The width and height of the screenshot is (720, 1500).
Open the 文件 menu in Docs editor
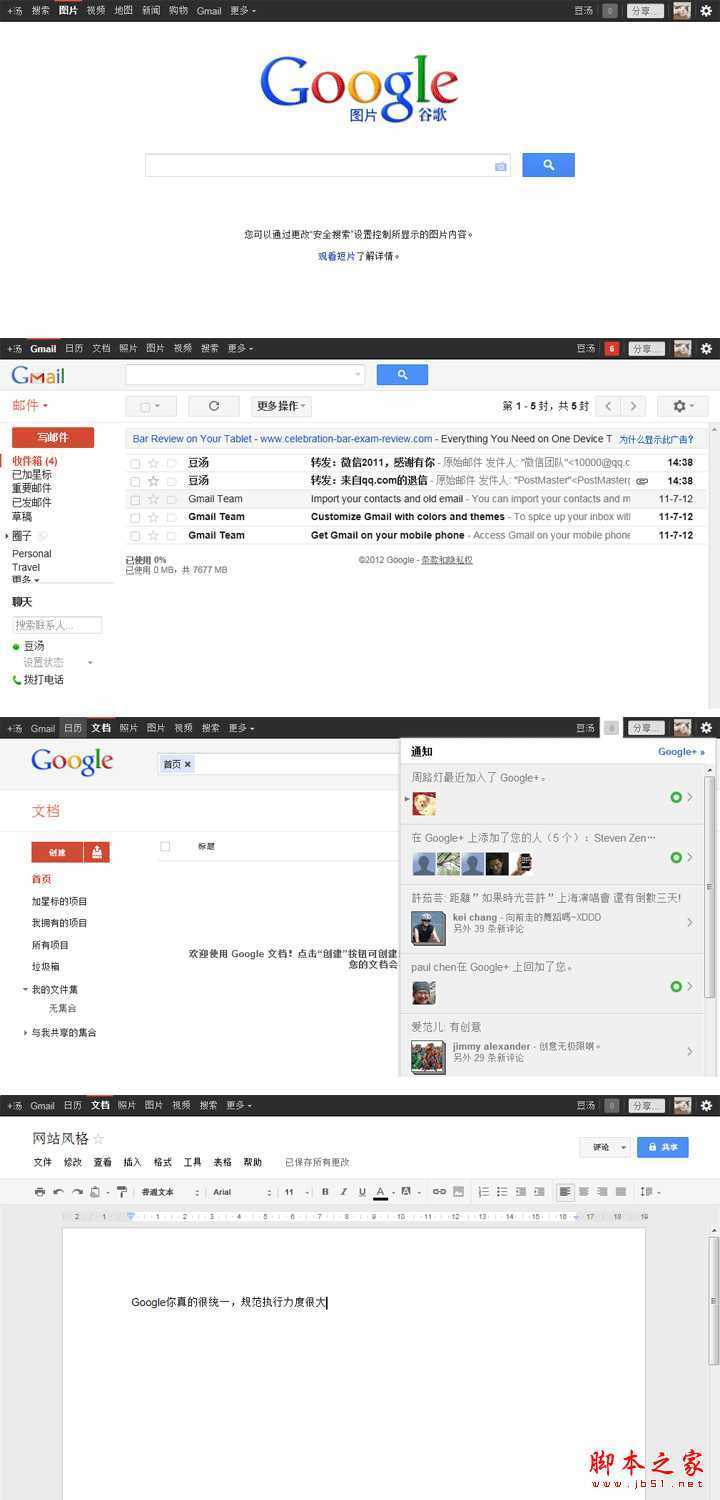point(43,1162)
